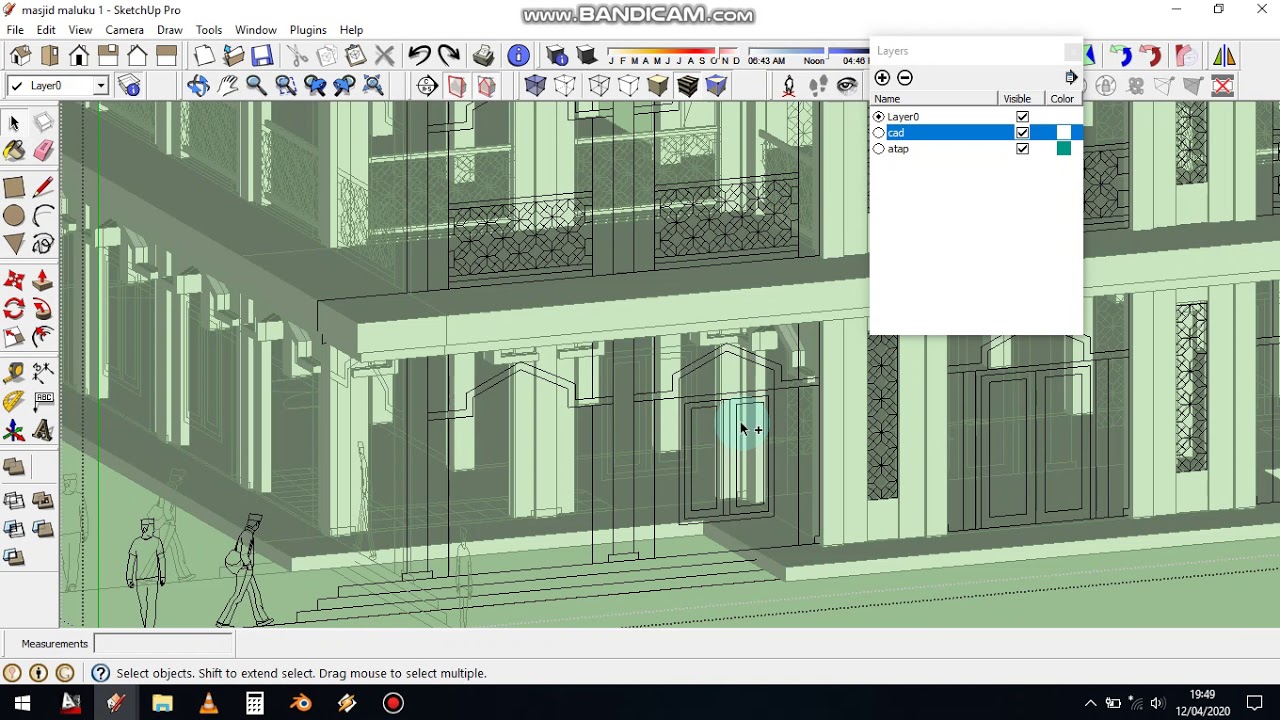
Task: Pick the Push/Pull tool
Action: (x=43, y=281)
